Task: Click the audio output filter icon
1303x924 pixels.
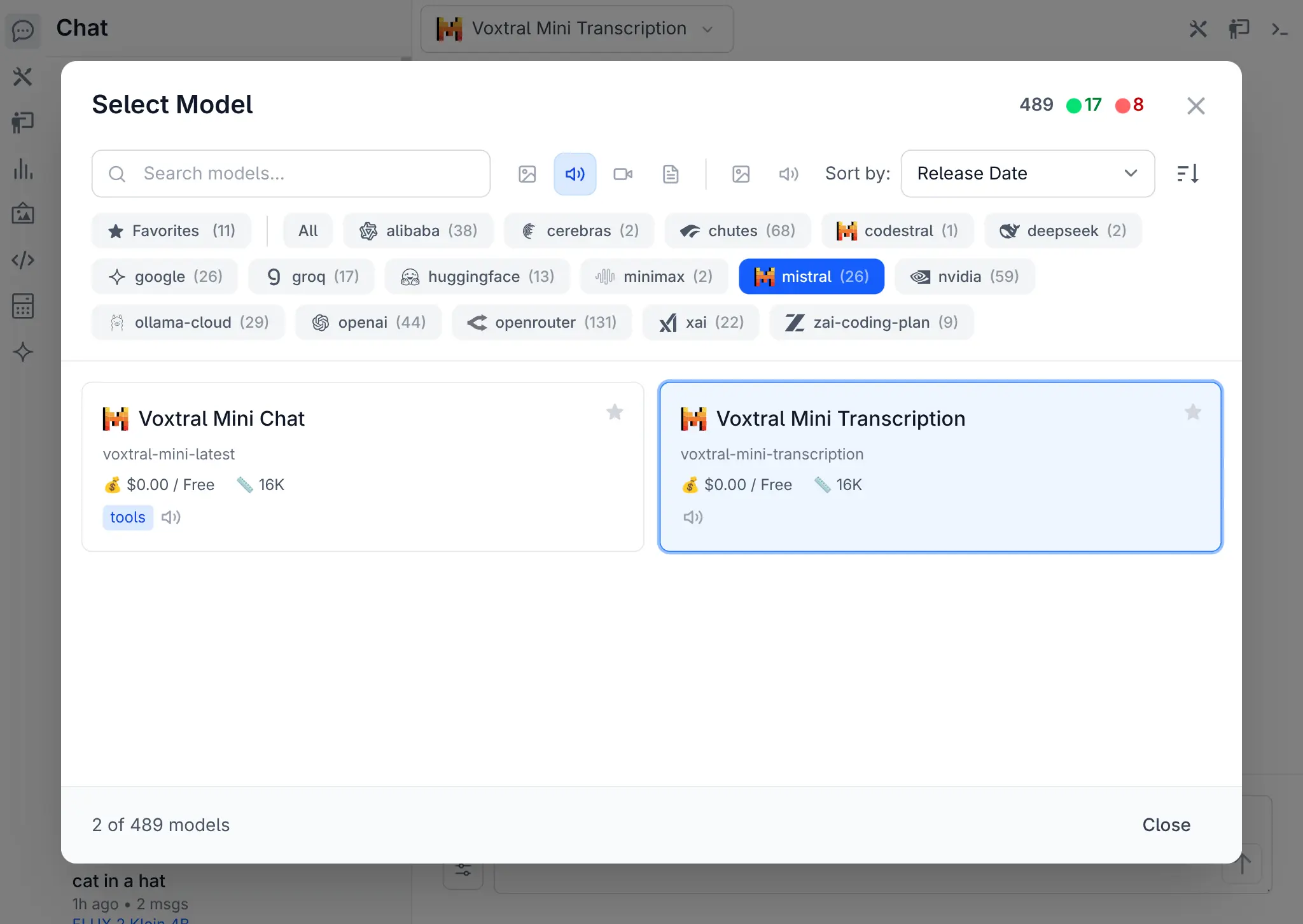Action: click(788, 174)
